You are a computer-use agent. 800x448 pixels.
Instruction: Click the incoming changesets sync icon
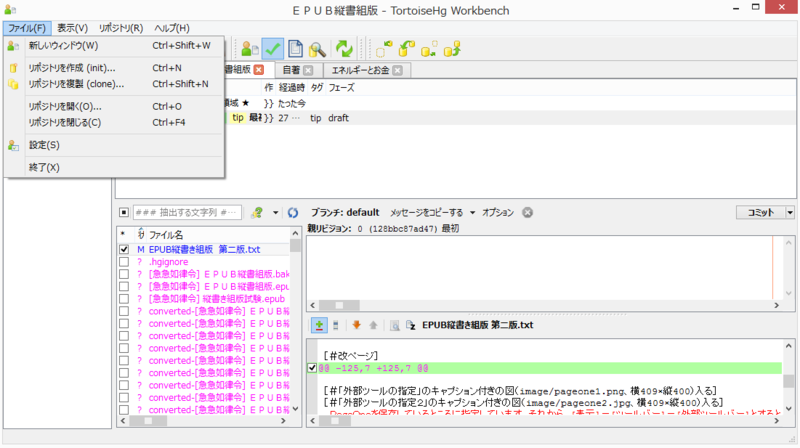click(384, 49)
